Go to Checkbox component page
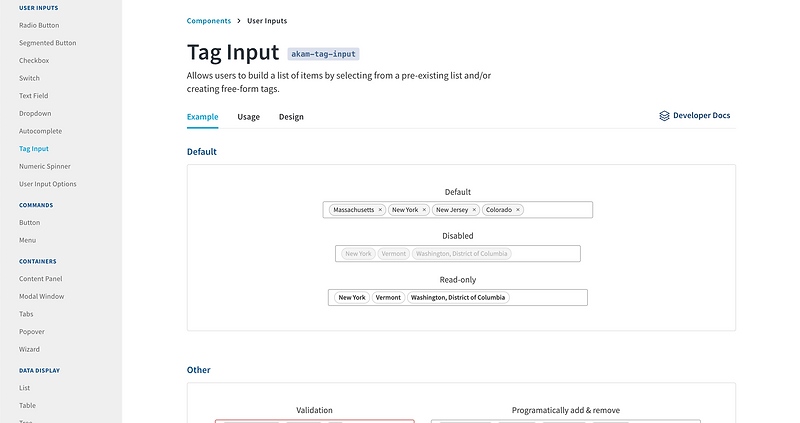 tap(34, 60)
